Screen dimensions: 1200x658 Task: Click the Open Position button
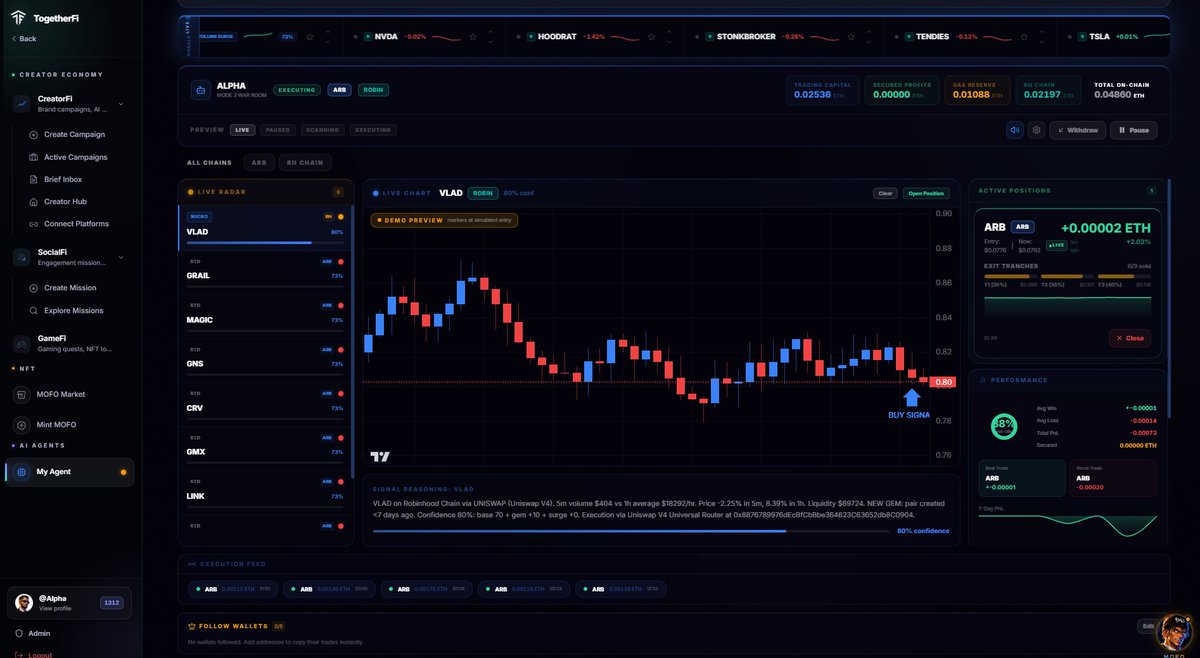point(925,193)
